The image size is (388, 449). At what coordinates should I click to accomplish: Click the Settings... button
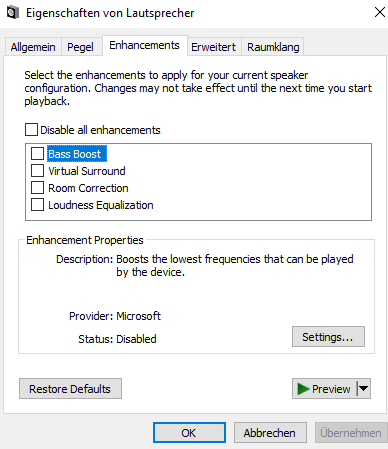(328, 337)
